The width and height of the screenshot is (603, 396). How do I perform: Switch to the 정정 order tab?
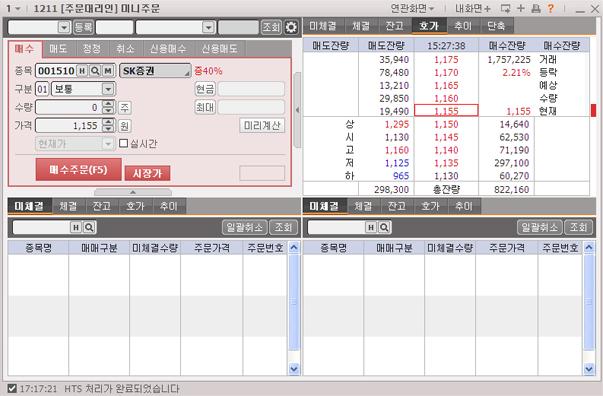(92, 49)
